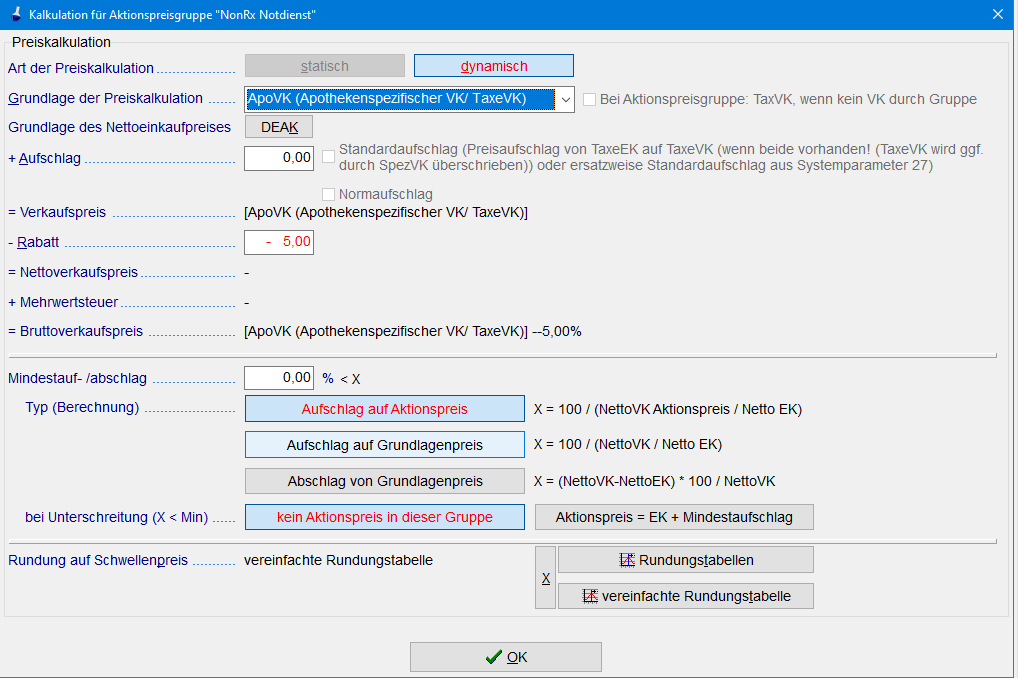Open the vereinfachte Rundungstabelle button

[x=685, y=596]
